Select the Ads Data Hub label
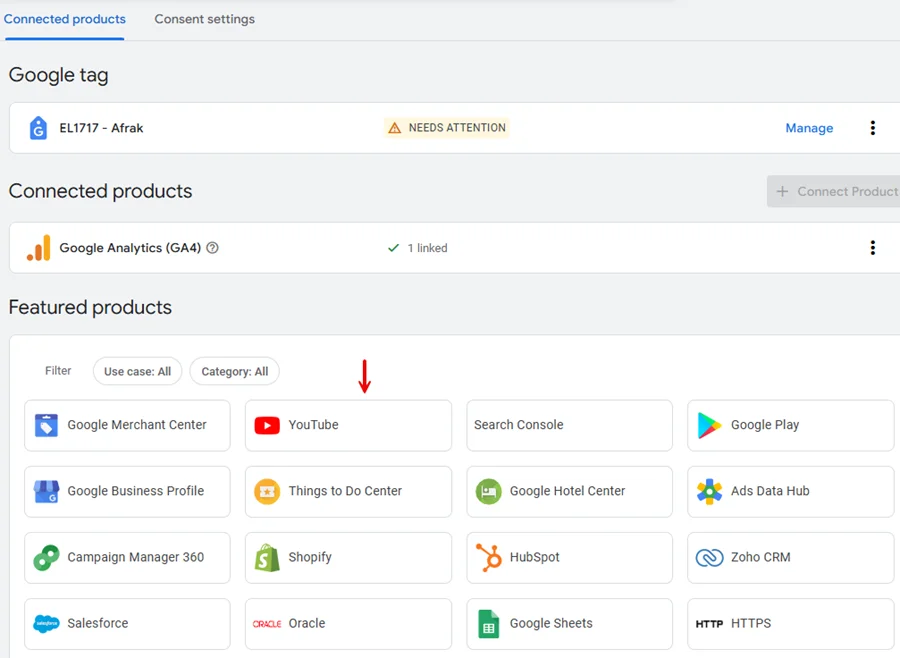The height and width of the screenshot is (658, 900). [x=770, y=491]
